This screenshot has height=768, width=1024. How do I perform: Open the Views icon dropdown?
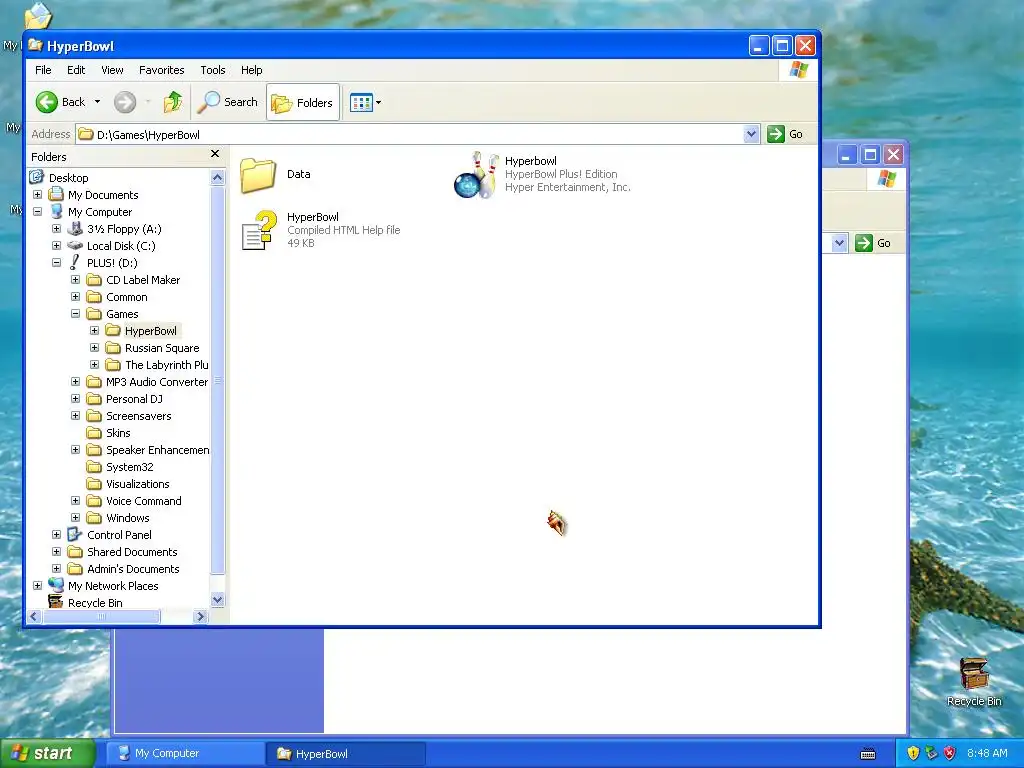[365, 103]
